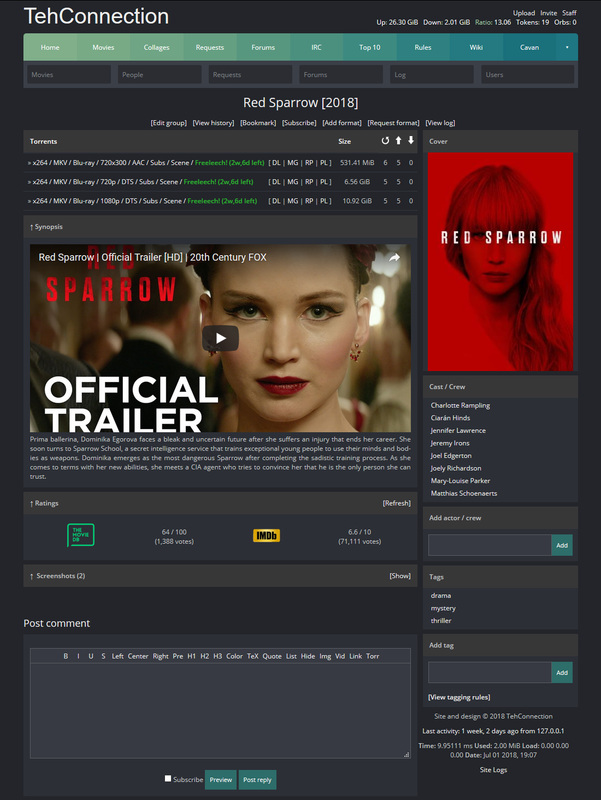
Task: Click the [View log] link
Action: tap(440, 123)
